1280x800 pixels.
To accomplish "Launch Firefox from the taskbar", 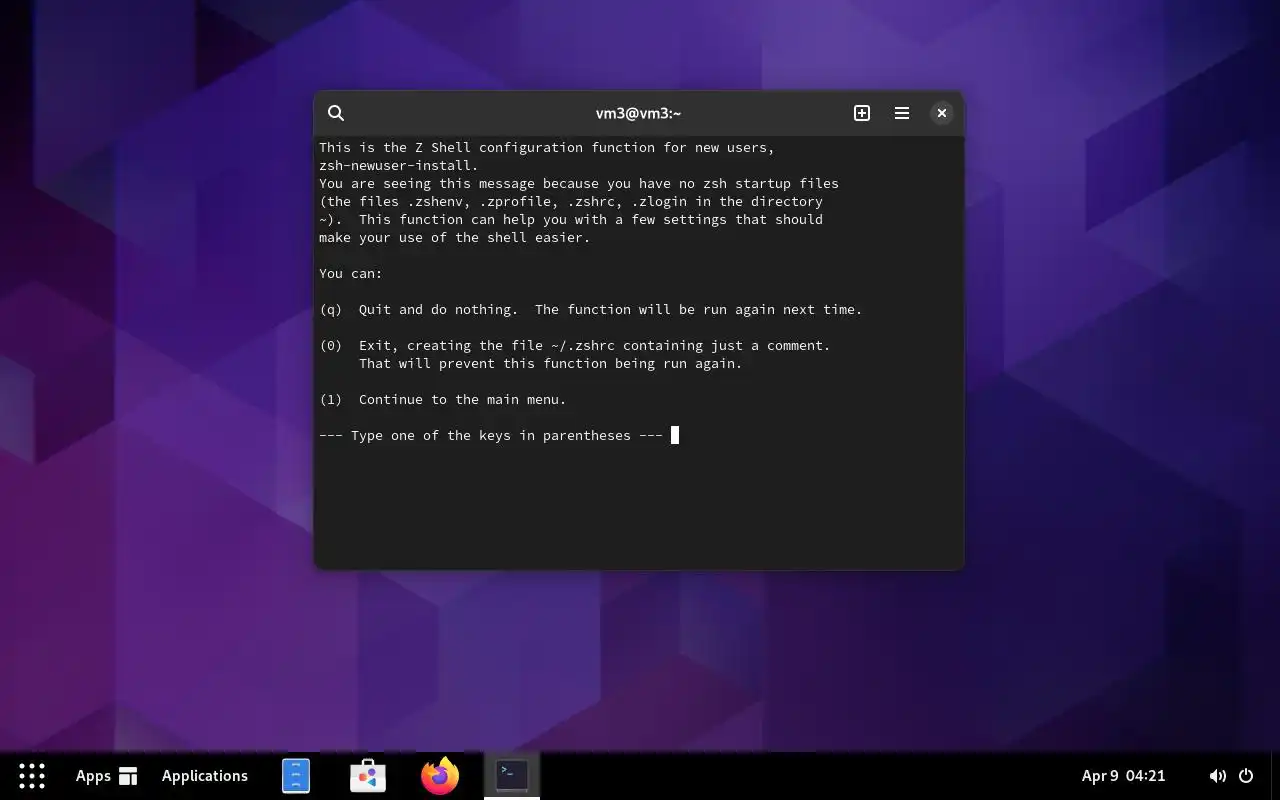I will tap(440, 776).
